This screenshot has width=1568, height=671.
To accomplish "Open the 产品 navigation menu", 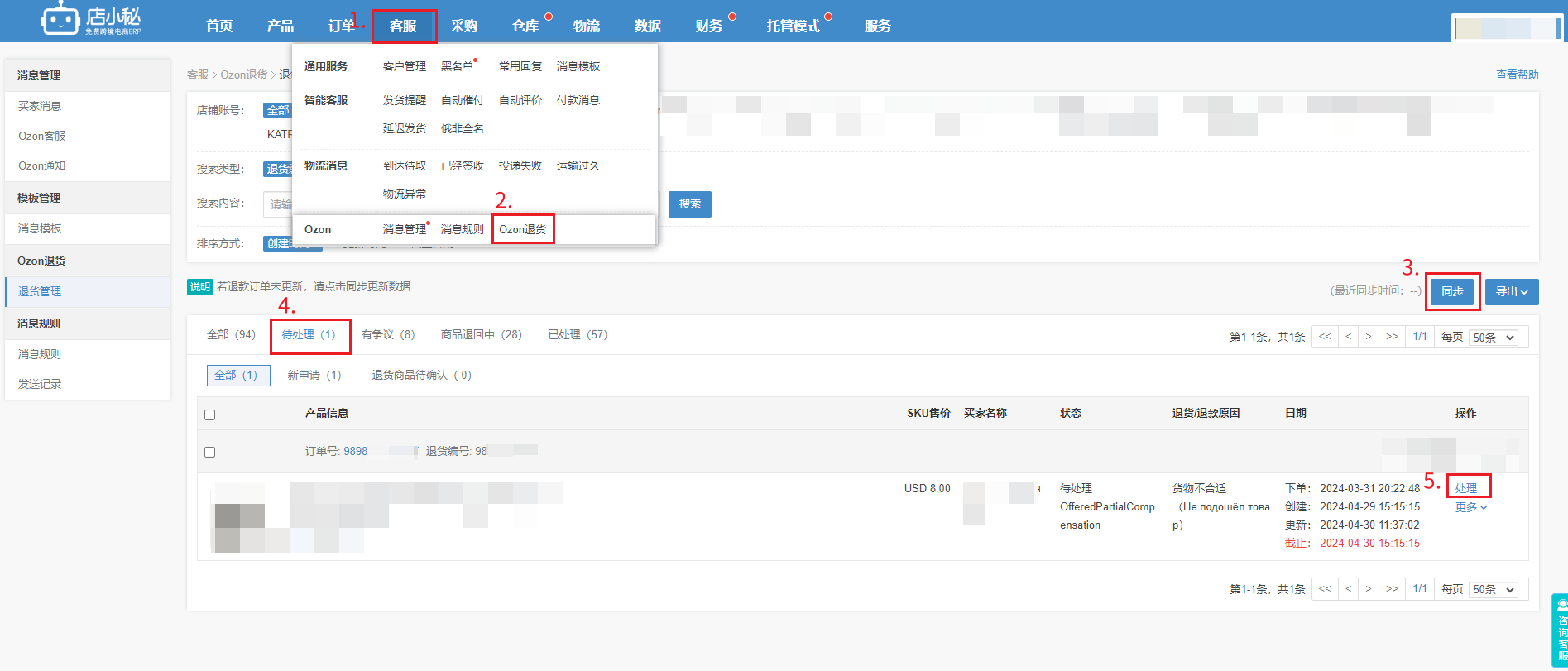I will point(281,26).
